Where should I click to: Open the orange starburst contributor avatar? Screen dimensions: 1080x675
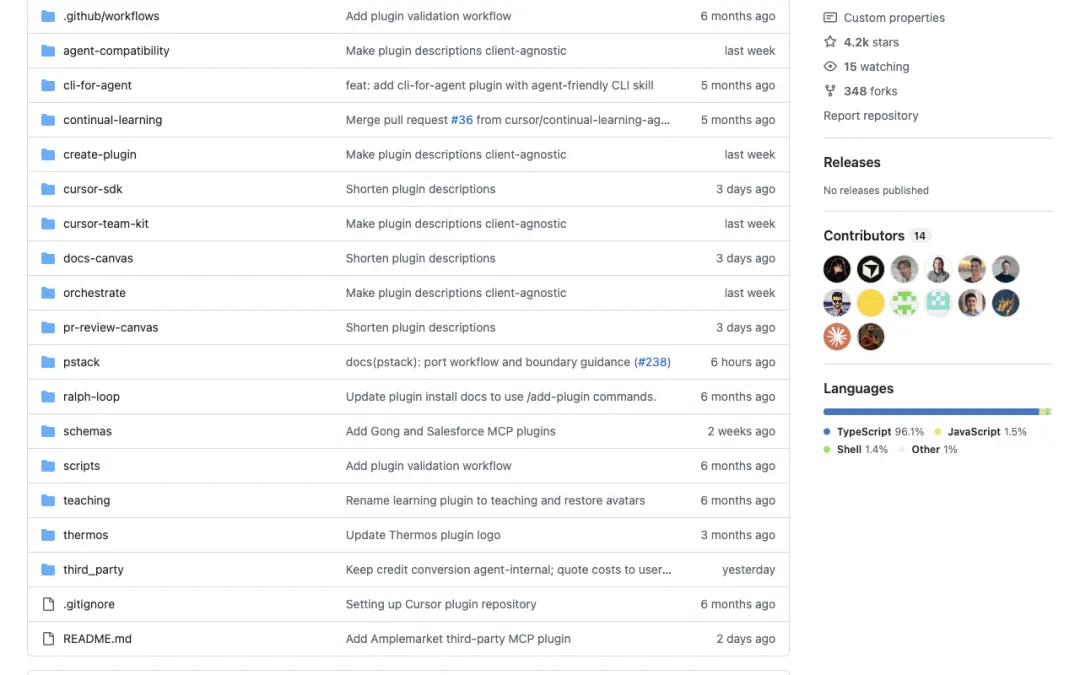coord(837,337)
